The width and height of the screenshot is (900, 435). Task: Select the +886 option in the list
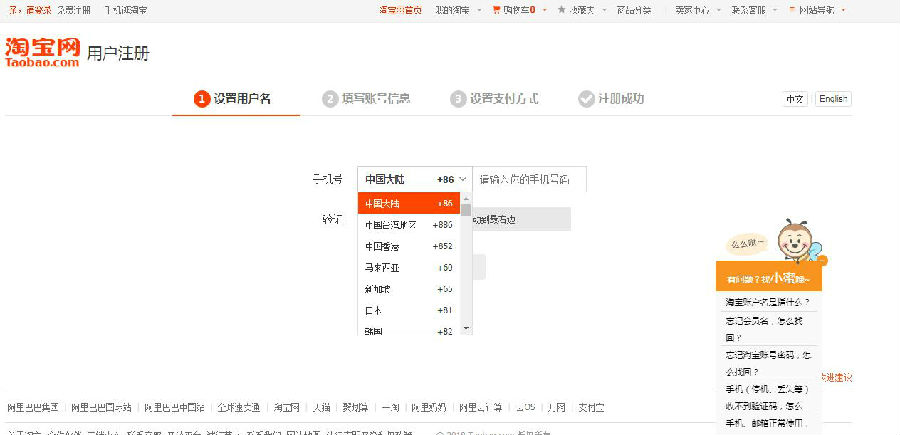click(x=409, y=225)
